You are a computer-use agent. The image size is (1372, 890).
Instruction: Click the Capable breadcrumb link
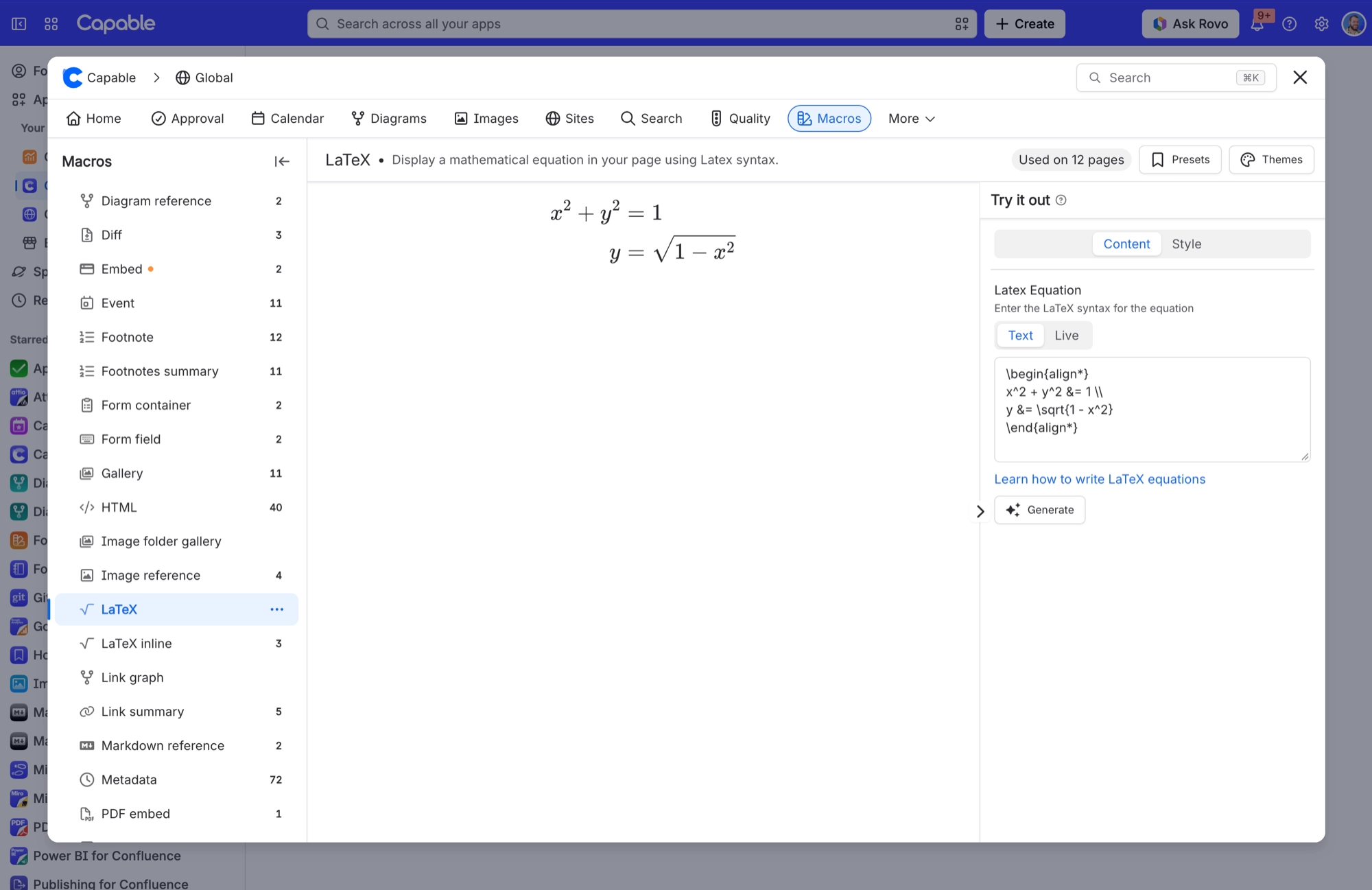99,78
